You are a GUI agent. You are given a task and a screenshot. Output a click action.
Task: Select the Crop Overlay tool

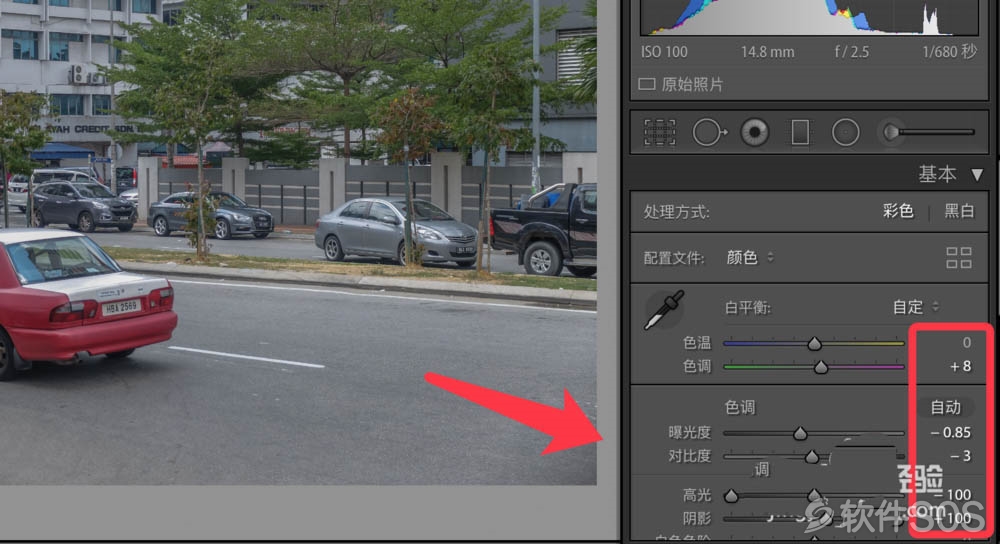(659, 133)
